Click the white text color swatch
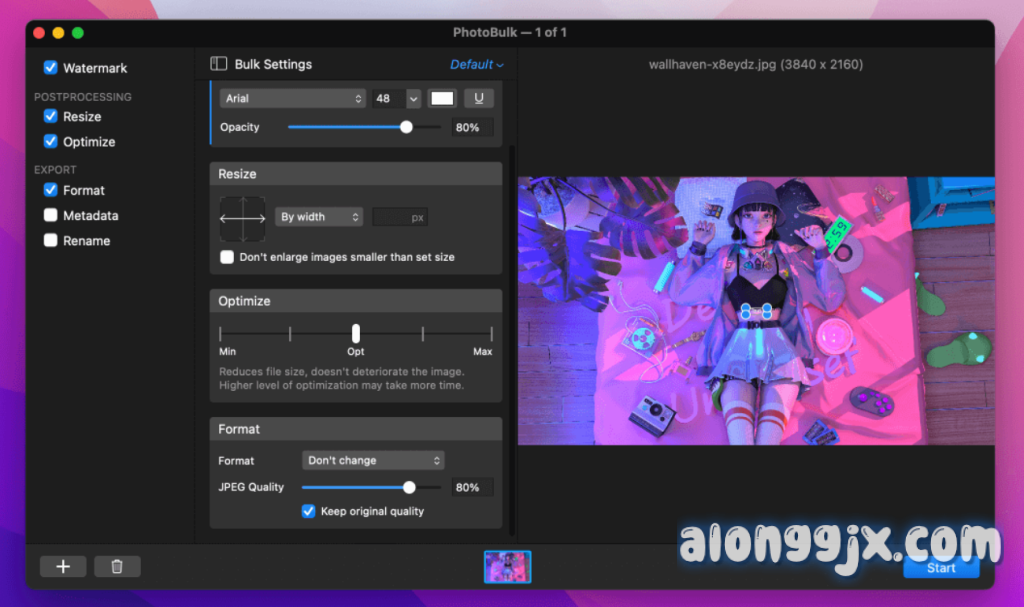 (x=442, y=98)
